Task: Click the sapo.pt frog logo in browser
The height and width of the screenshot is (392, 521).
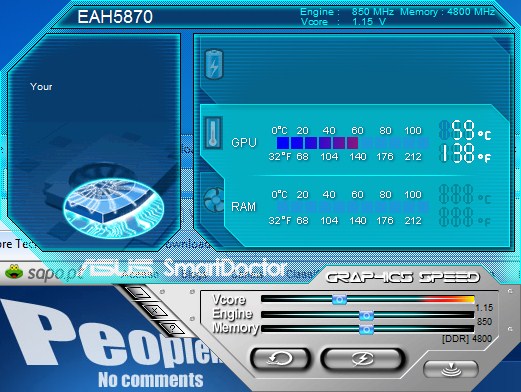Action: 14,272
